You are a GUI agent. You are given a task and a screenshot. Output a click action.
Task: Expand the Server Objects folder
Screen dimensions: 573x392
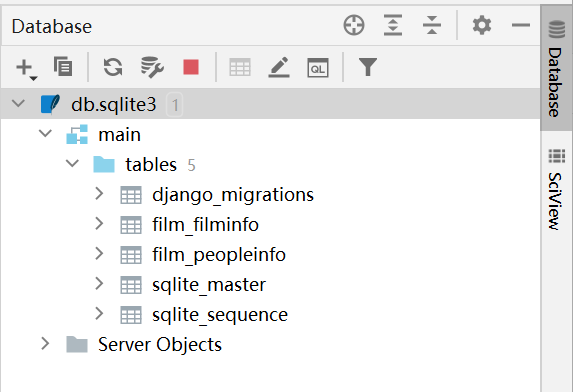(45, 344)
